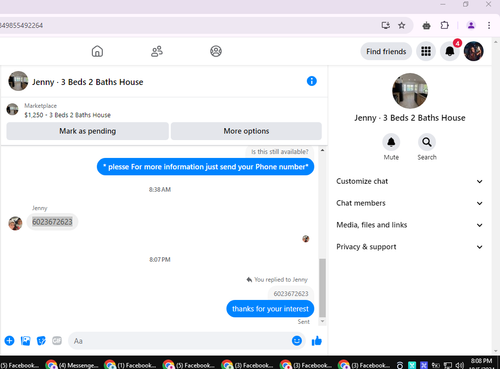
Task: Click the Find friends button
Action: [386, 51]
